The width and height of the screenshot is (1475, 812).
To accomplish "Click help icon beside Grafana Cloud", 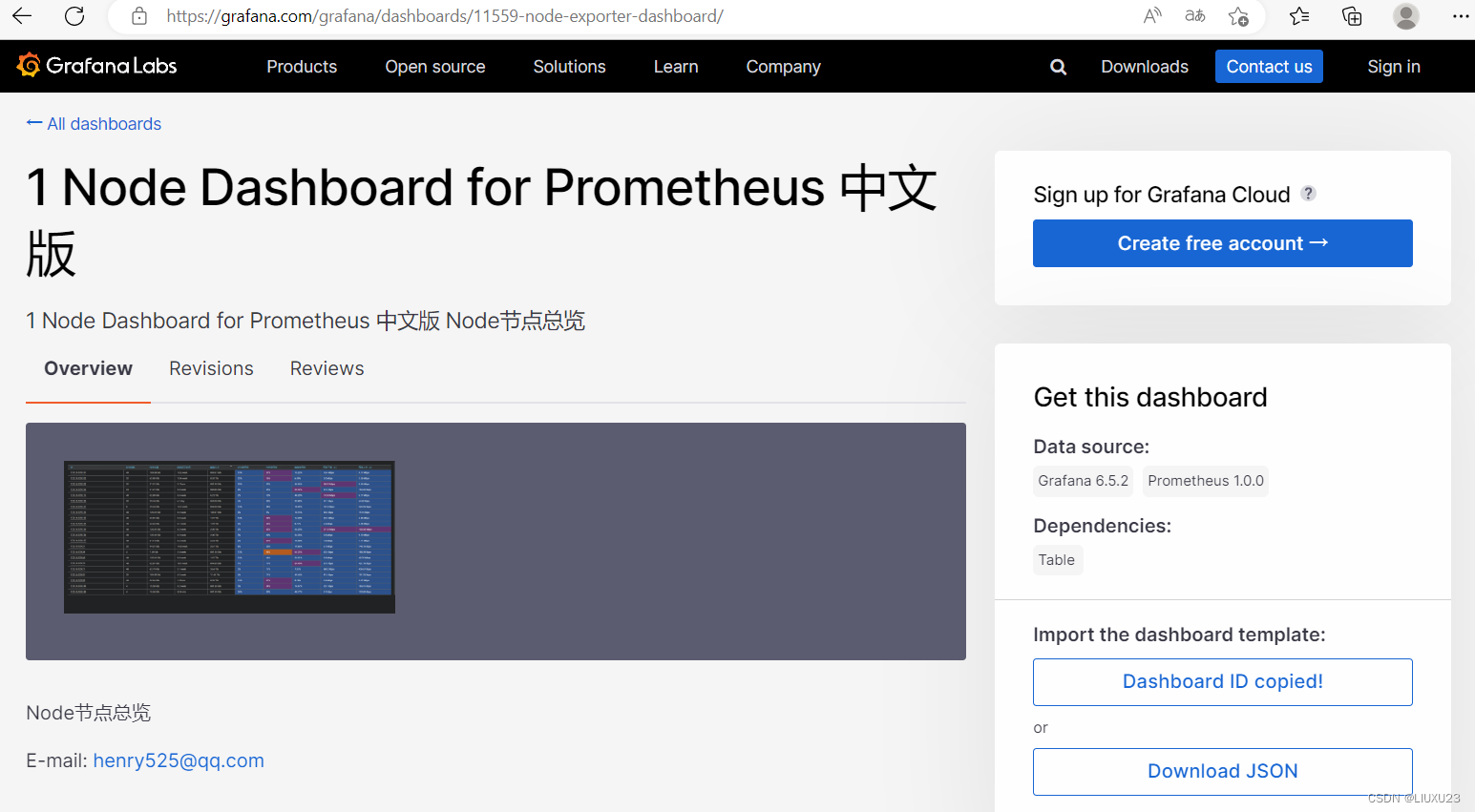I will coord(1309,194).
